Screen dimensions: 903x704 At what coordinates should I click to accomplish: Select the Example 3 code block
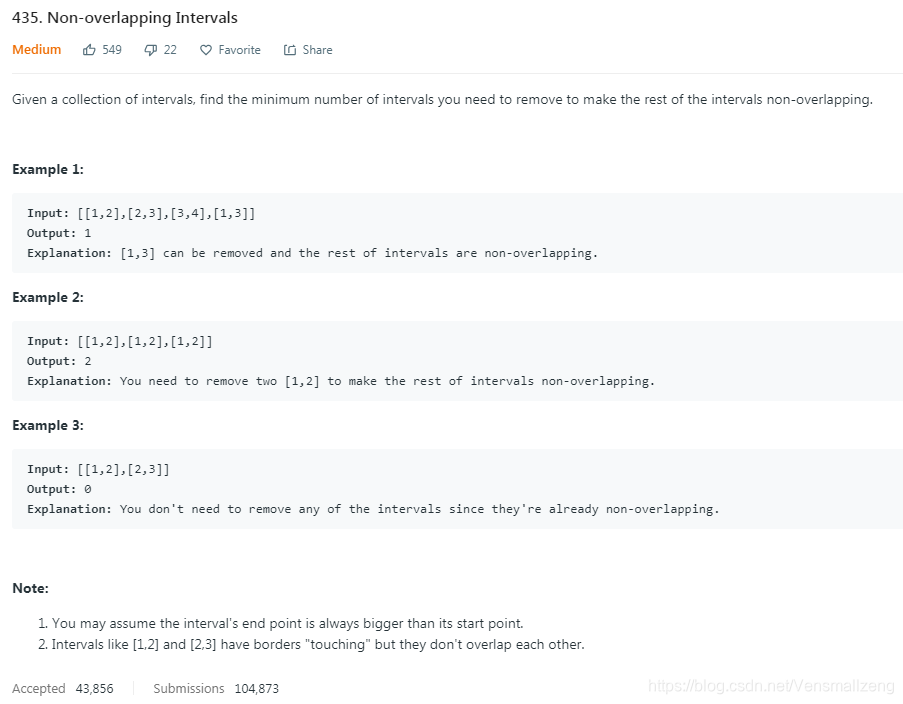click(450, 488)
